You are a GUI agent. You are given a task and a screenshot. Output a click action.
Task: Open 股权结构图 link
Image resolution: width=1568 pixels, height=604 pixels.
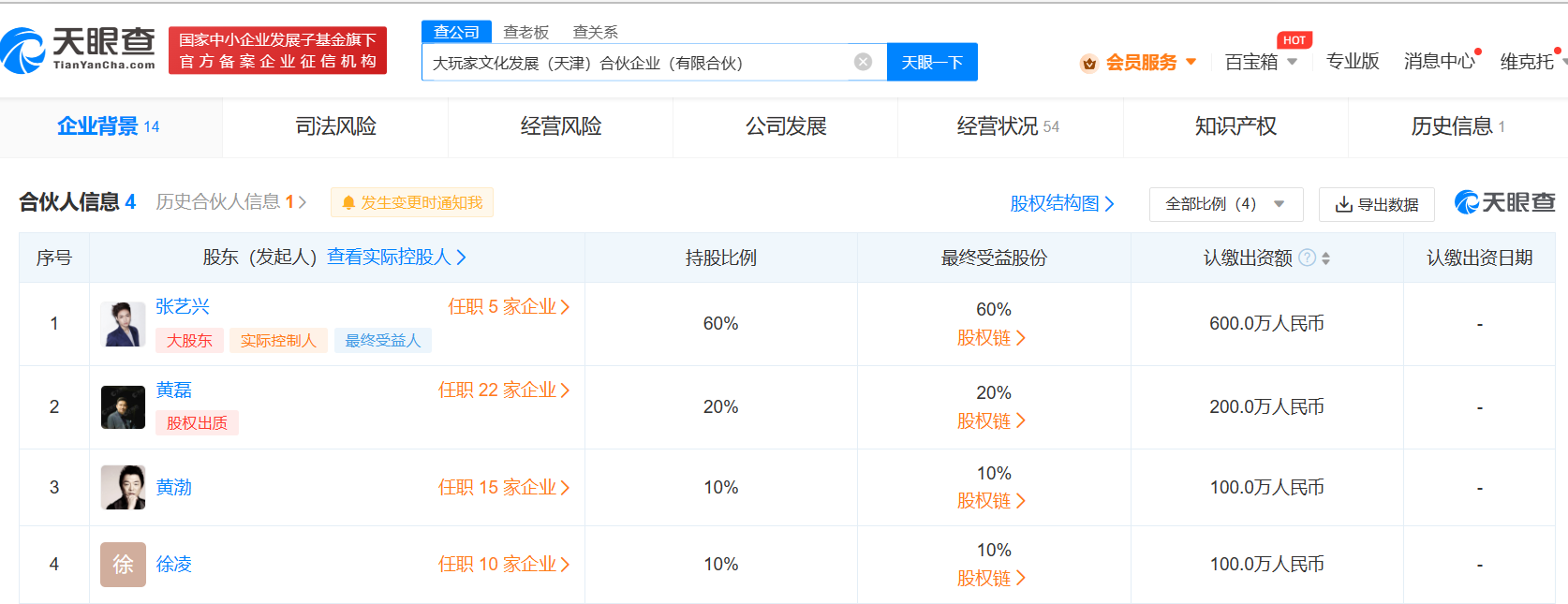[x=1062, y=203]
